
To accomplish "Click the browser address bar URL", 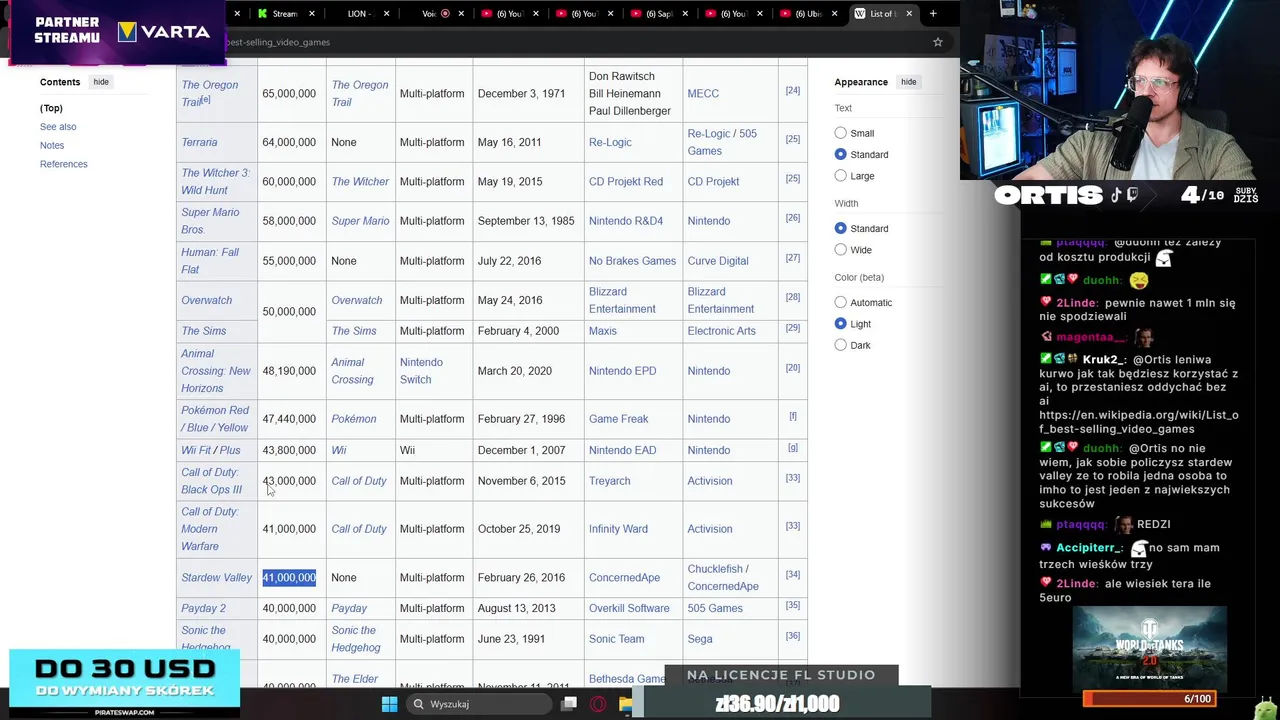I will [278, 42].
